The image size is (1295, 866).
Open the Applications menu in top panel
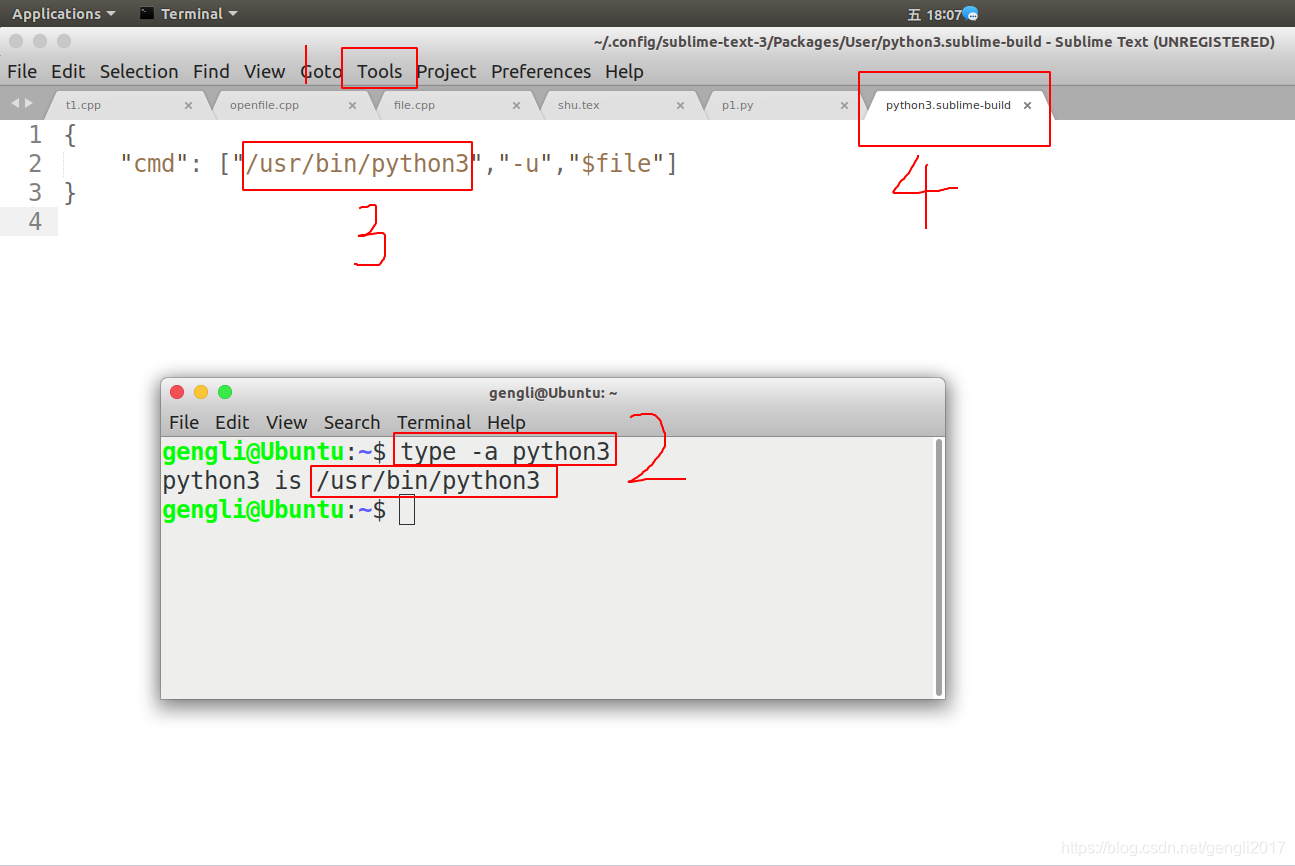click(x=63, y=14)
